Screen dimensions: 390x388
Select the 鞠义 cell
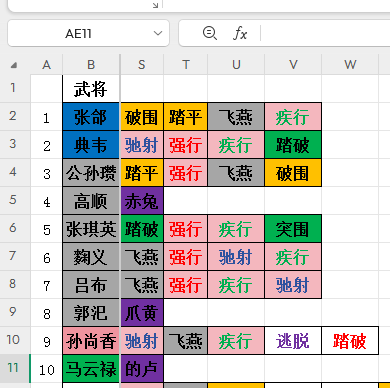click(x=91, y=257)
